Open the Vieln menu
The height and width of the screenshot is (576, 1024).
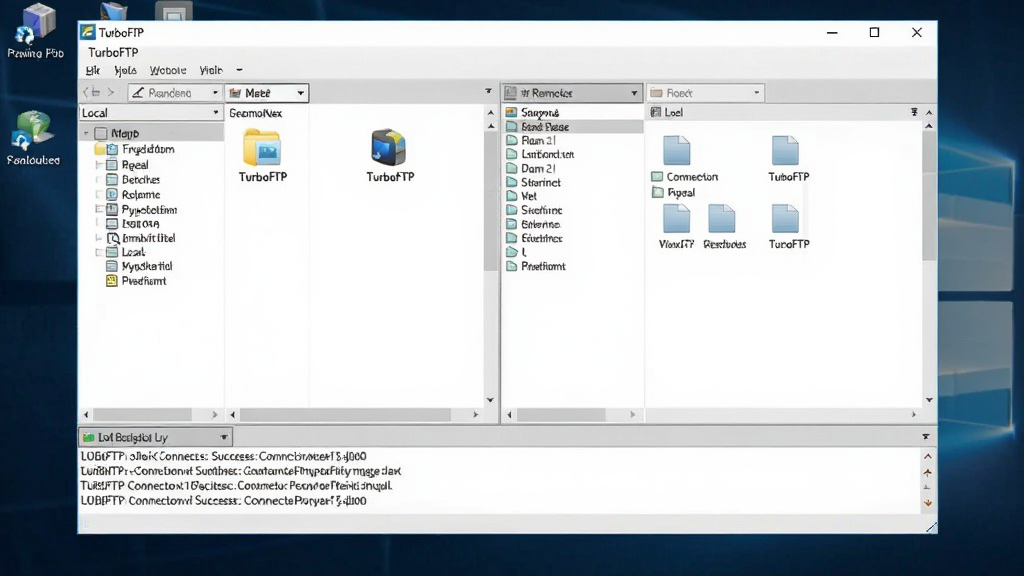pyautogui.click(x=210, y=70)
